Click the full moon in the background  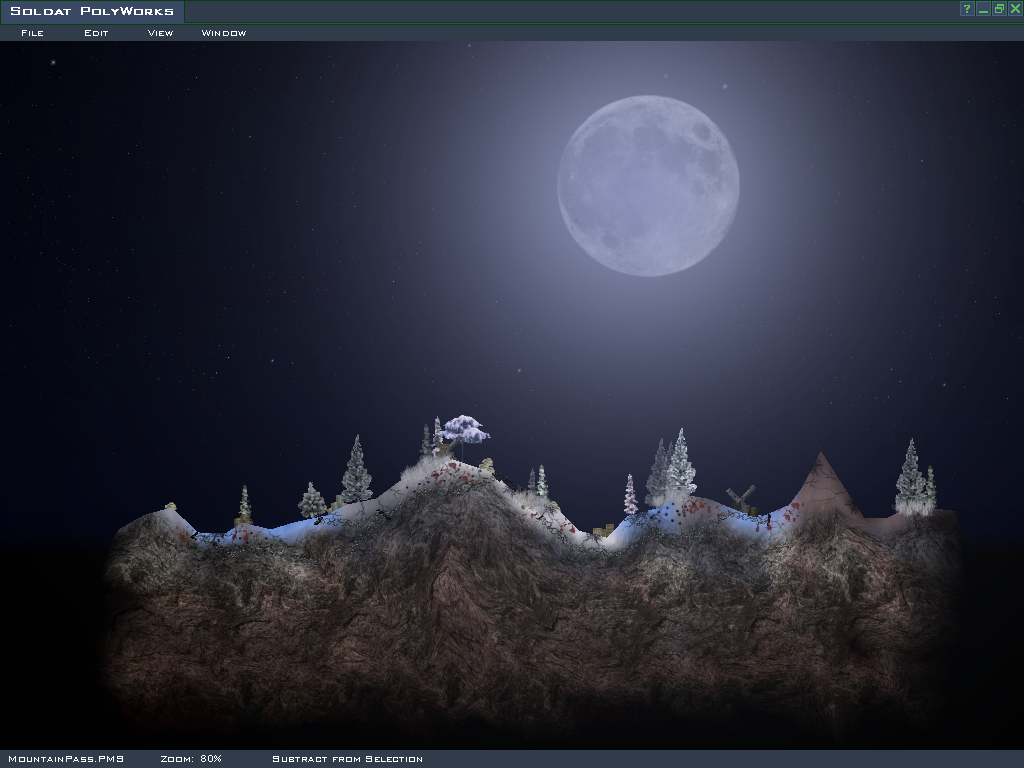(648, 185)
